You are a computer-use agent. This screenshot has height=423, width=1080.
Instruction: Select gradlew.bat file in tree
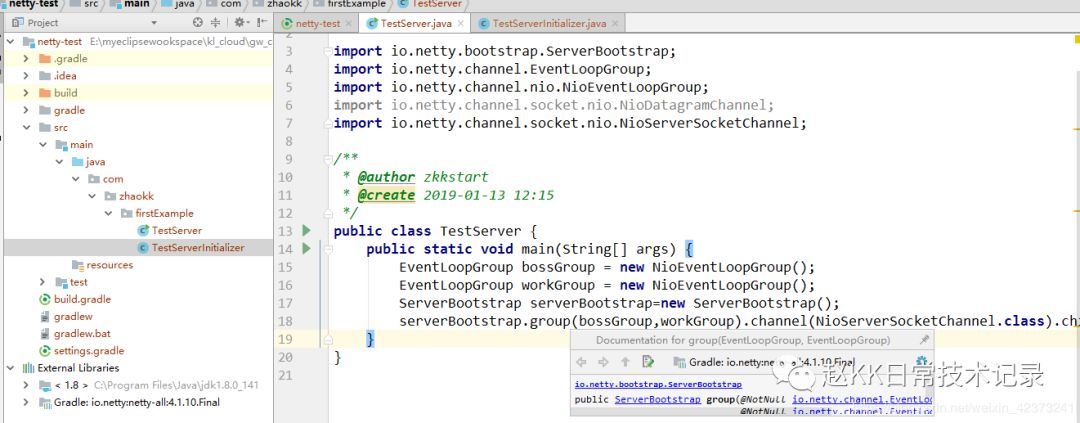(x=82, y=334)
